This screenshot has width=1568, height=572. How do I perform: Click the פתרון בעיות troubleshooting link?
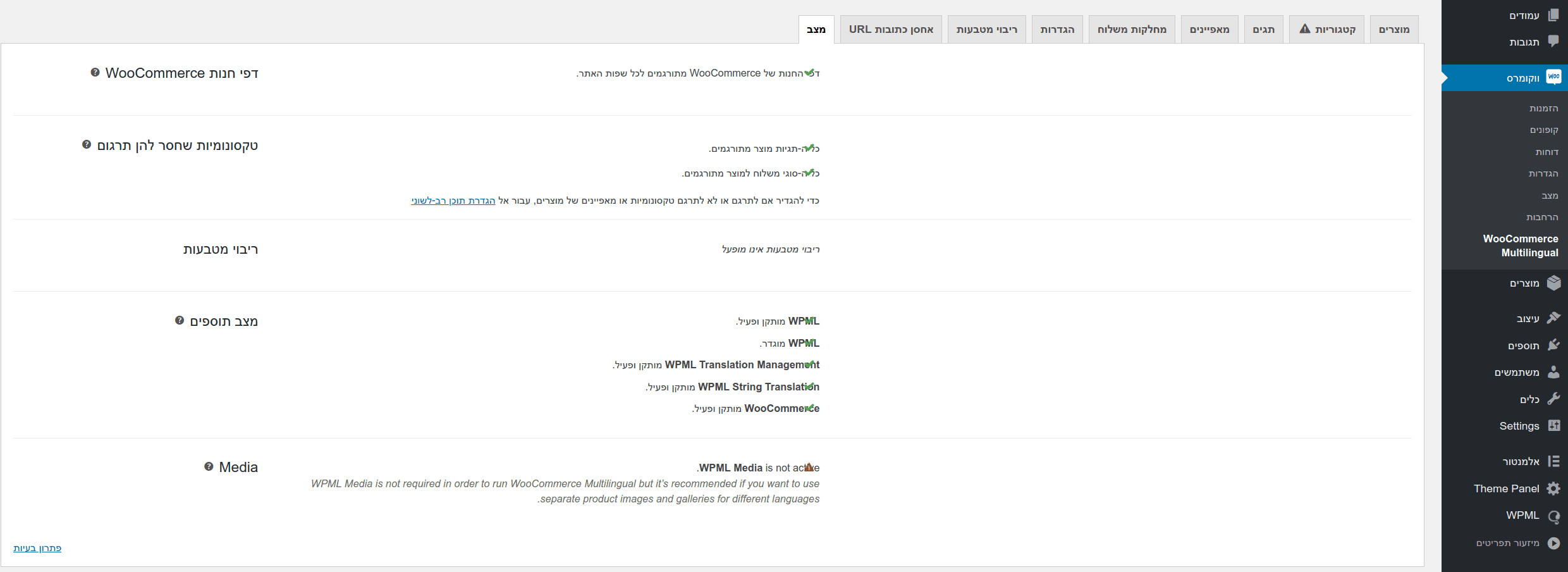pos(37,548)
